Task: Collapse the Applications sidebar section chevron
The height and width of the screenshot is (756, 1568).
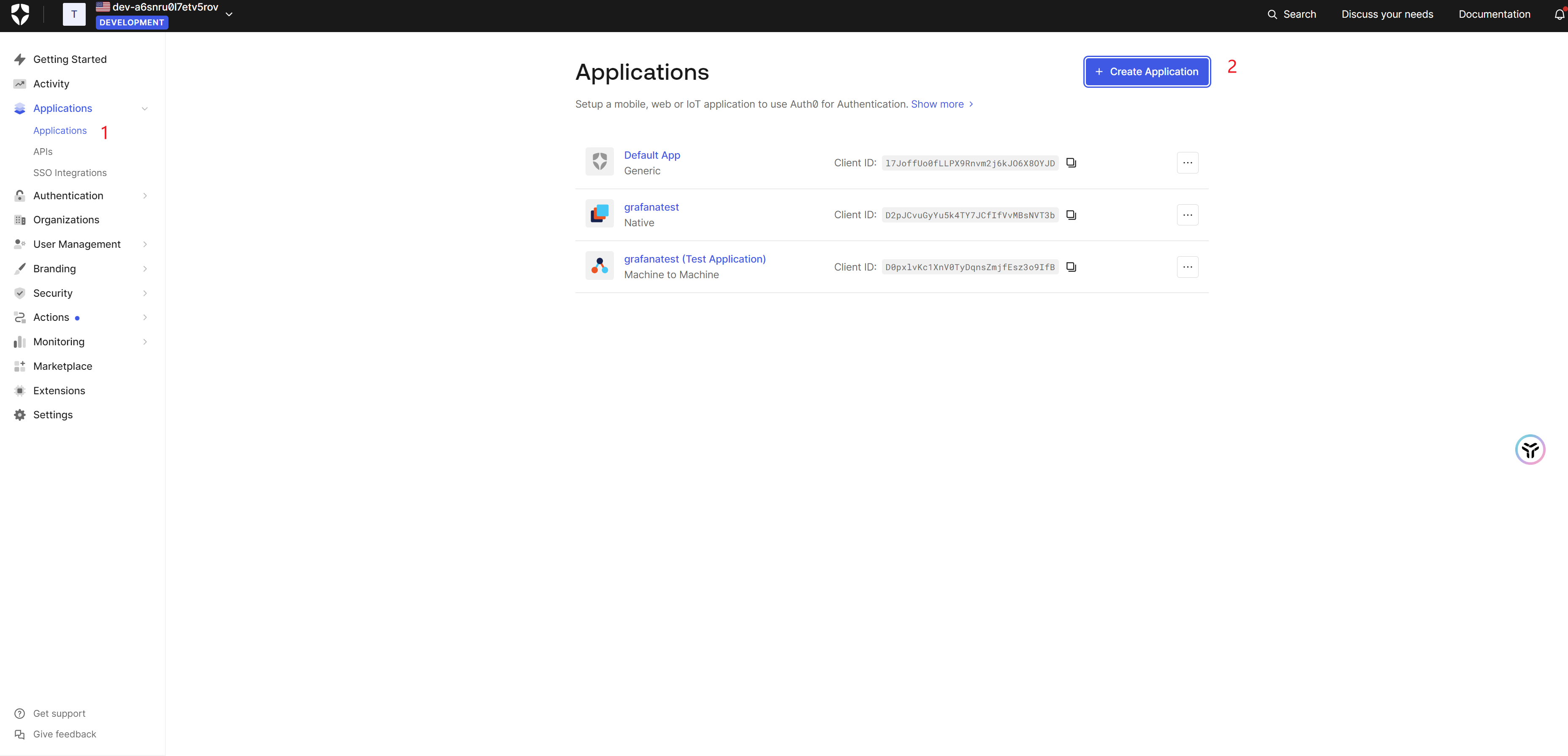Action: [145, 108]
